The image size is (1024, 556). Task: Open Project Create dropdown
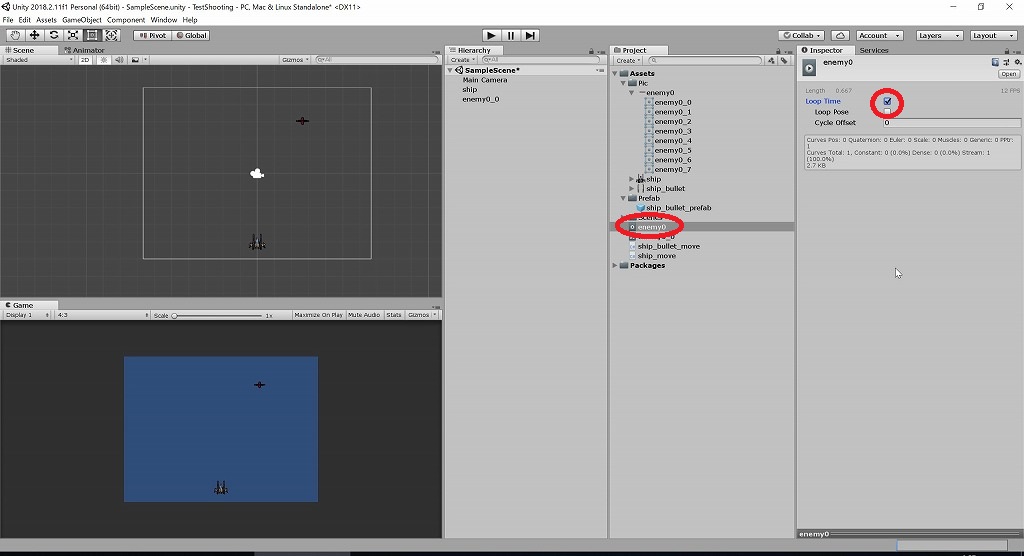tap(628, 60)
